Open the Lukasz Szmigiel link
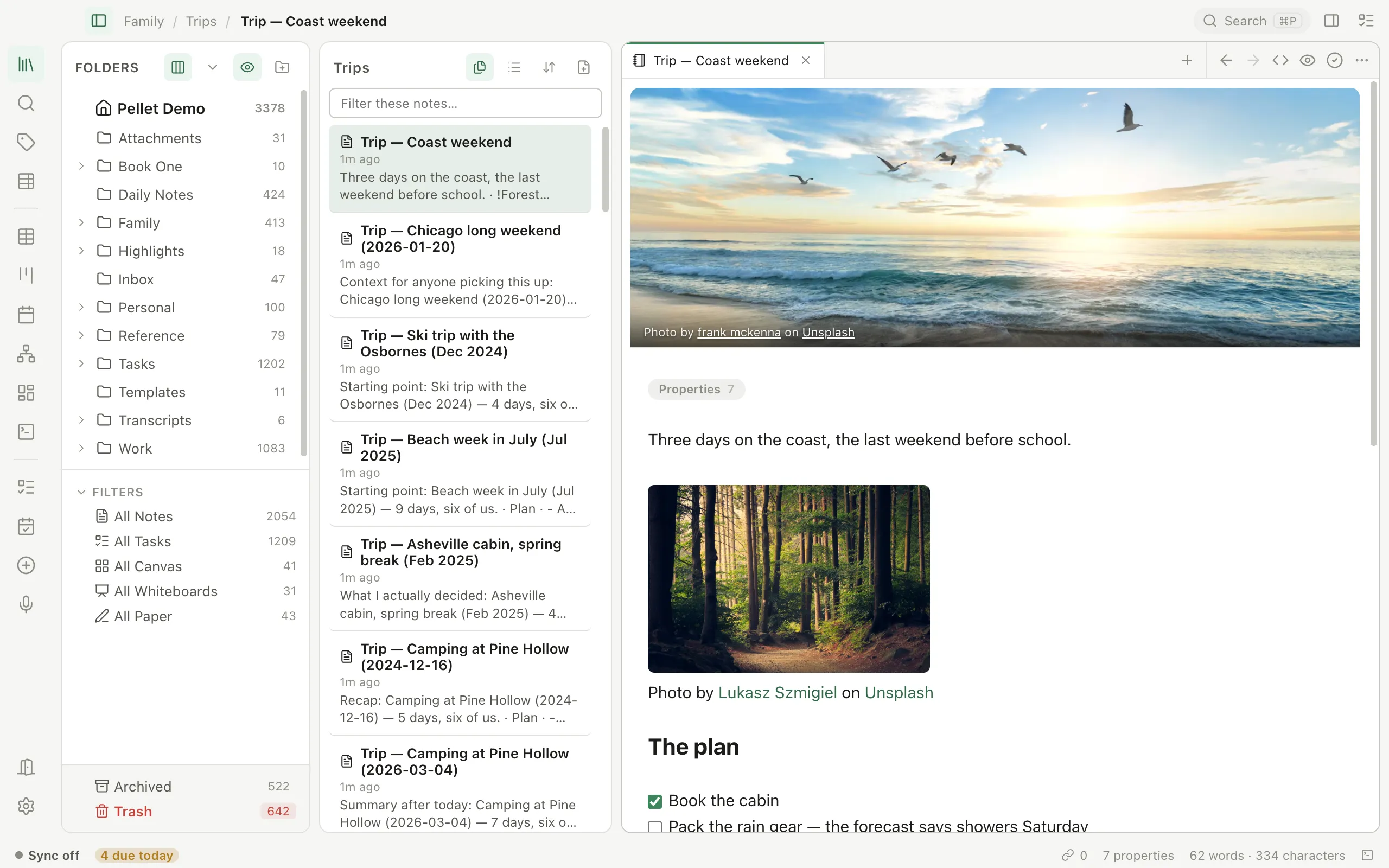 777,692
